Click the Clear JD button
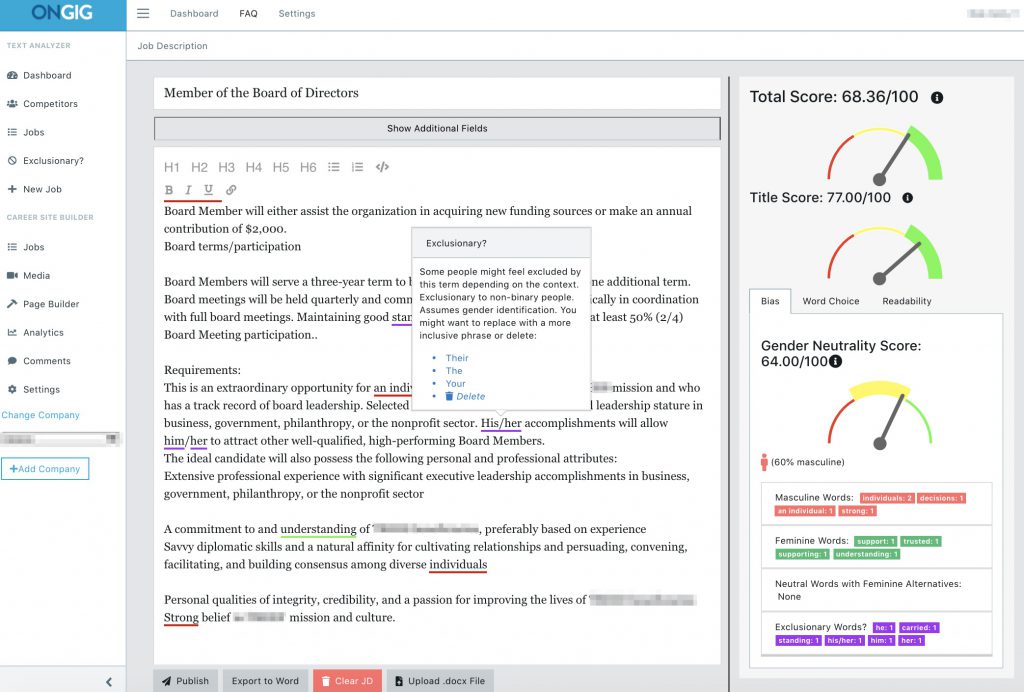The width and height of the screenshot is (1024, 692). pos(347,681)
